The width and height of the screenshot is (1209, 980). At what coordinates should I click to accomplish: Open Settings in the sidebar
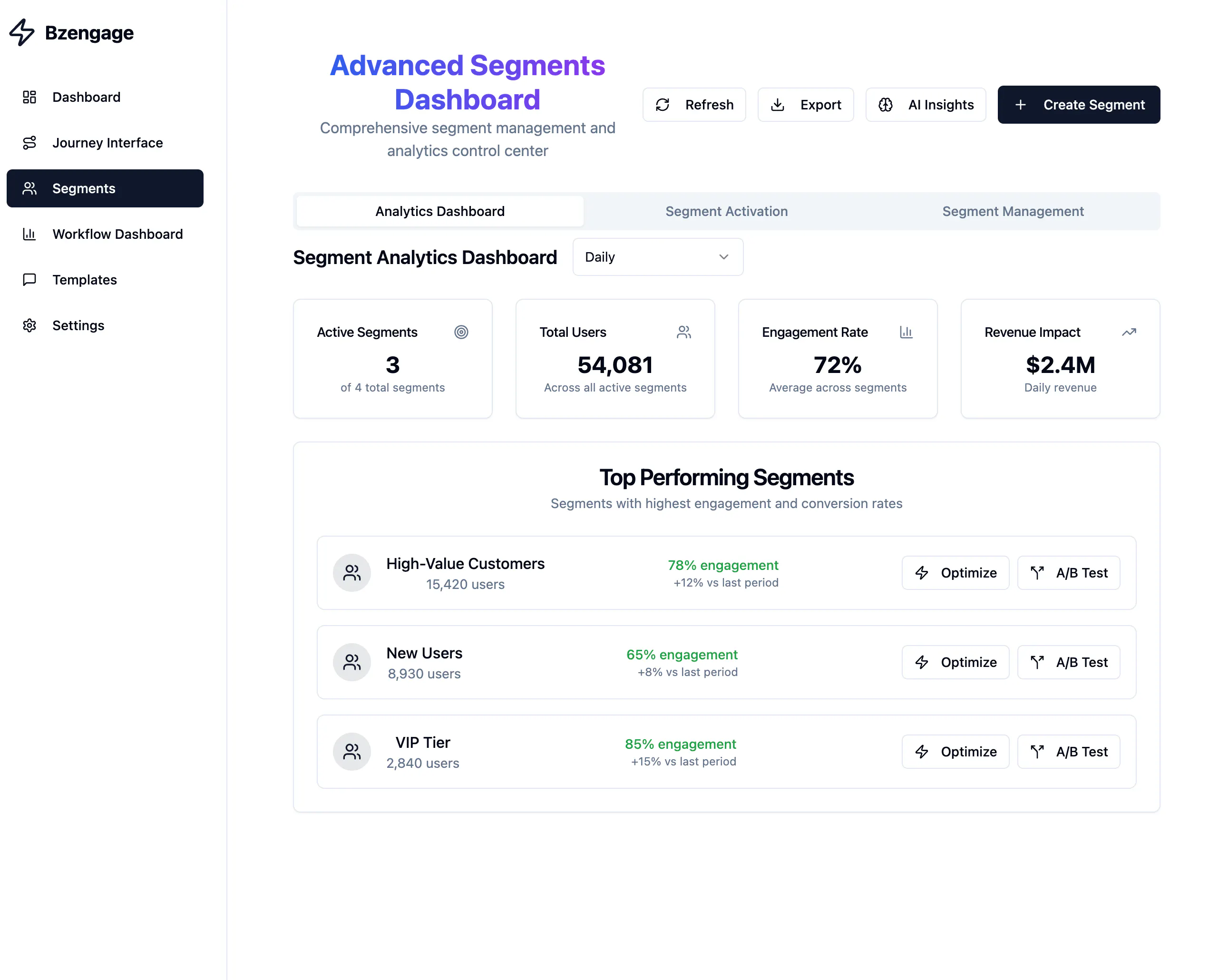(x=105, y=326)
